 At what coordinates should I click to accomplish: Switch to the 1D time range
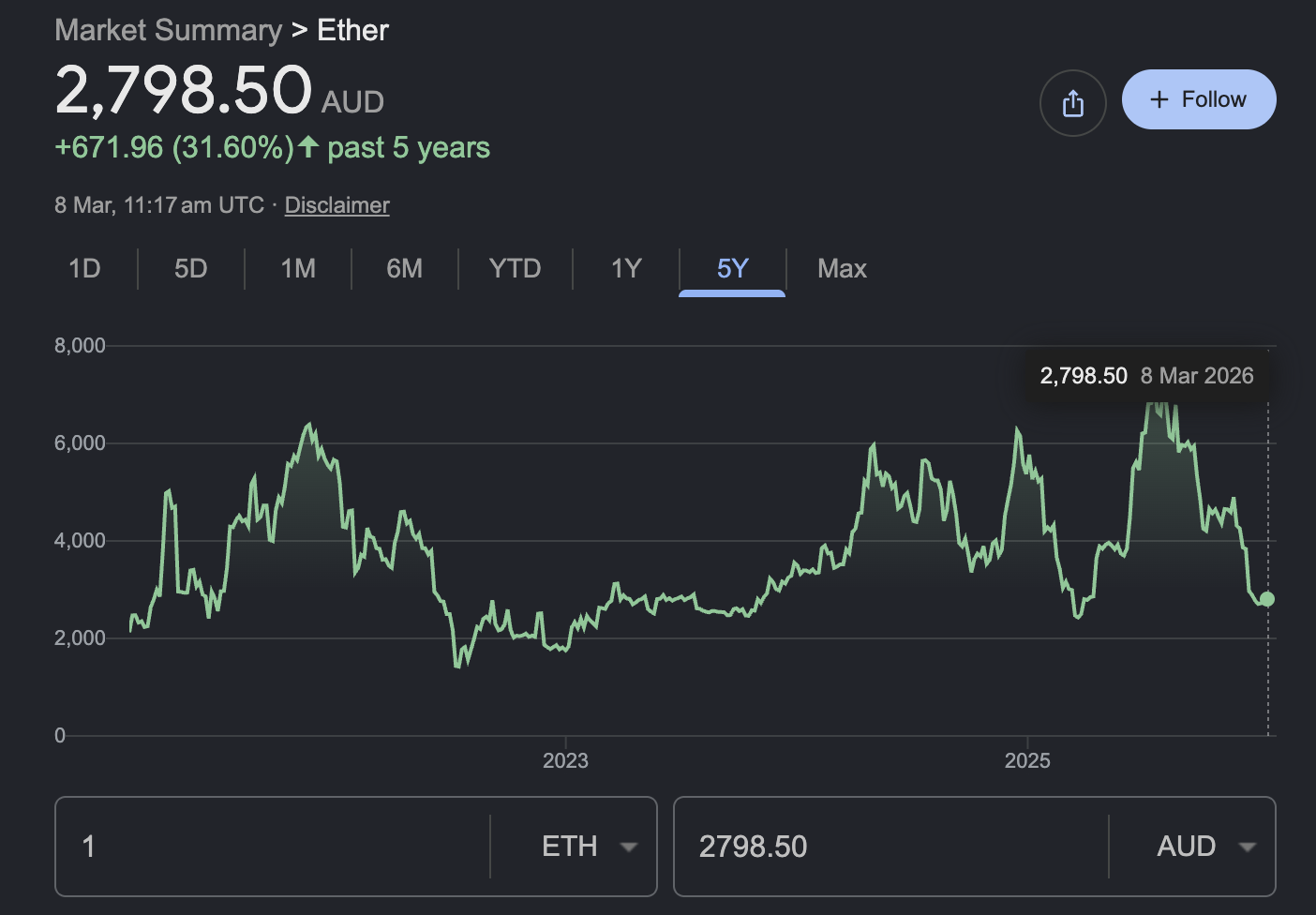click(x=84, y=269)
